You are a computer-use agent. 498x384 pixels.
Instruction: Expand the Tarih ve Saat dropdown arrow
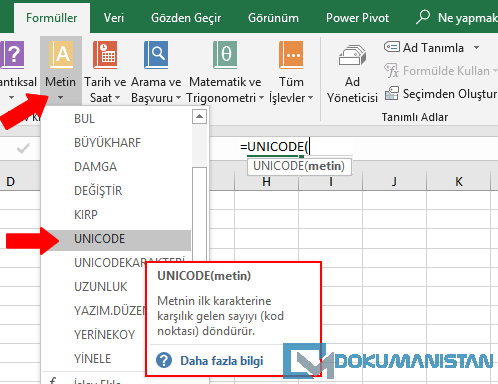(x=117, y=98)
